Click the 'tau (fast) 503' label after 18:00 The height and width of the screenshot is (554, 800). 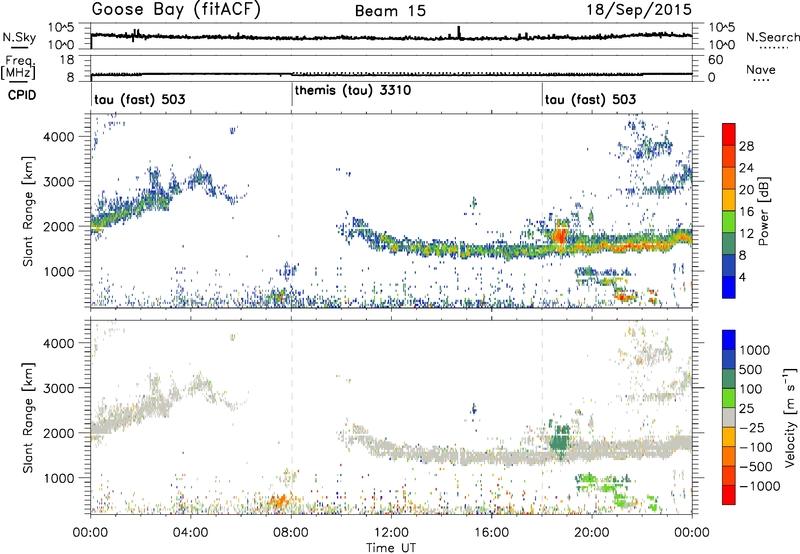[x=590, y=99]
